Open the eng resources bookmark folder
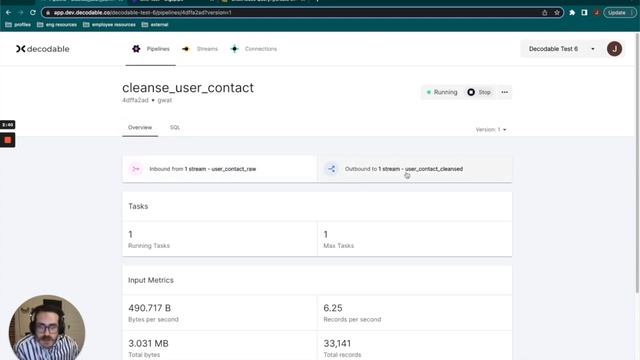 [x=57, y=25]
